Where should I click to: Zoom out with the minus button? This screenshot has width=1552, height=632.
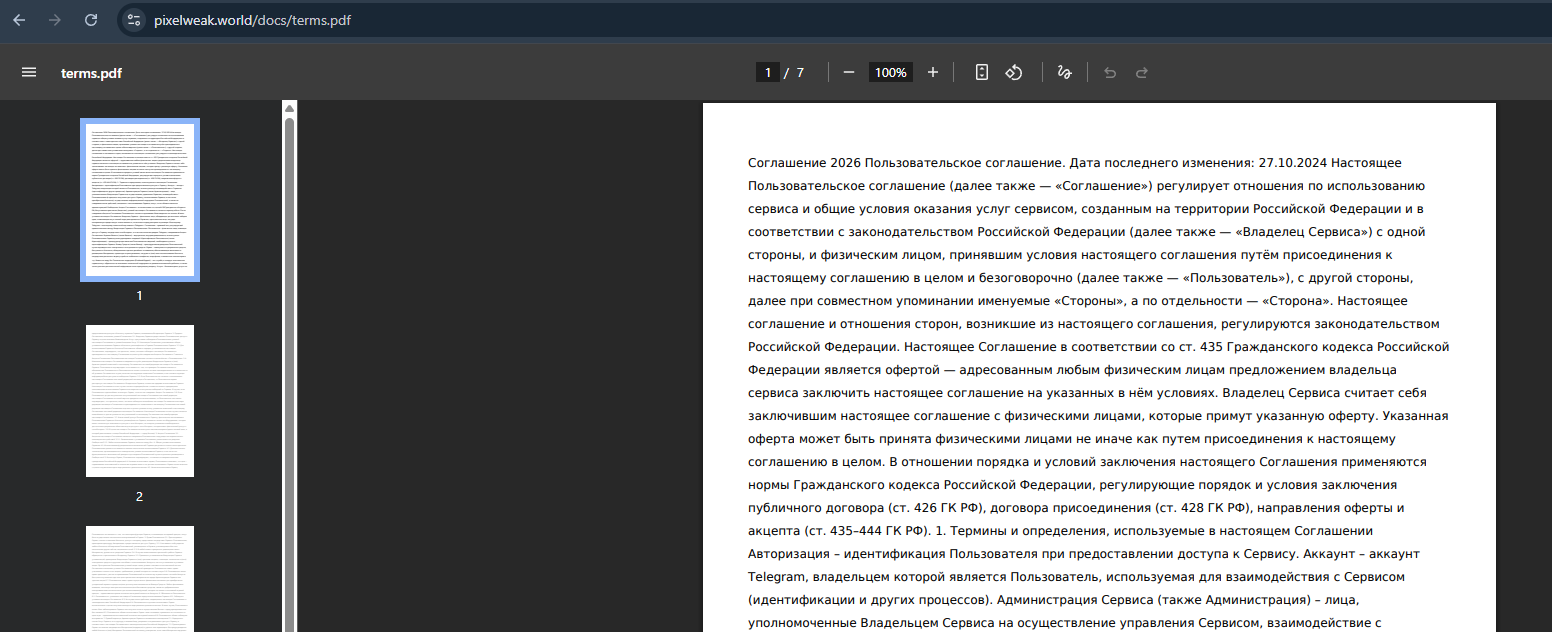(x=849, y=72)
